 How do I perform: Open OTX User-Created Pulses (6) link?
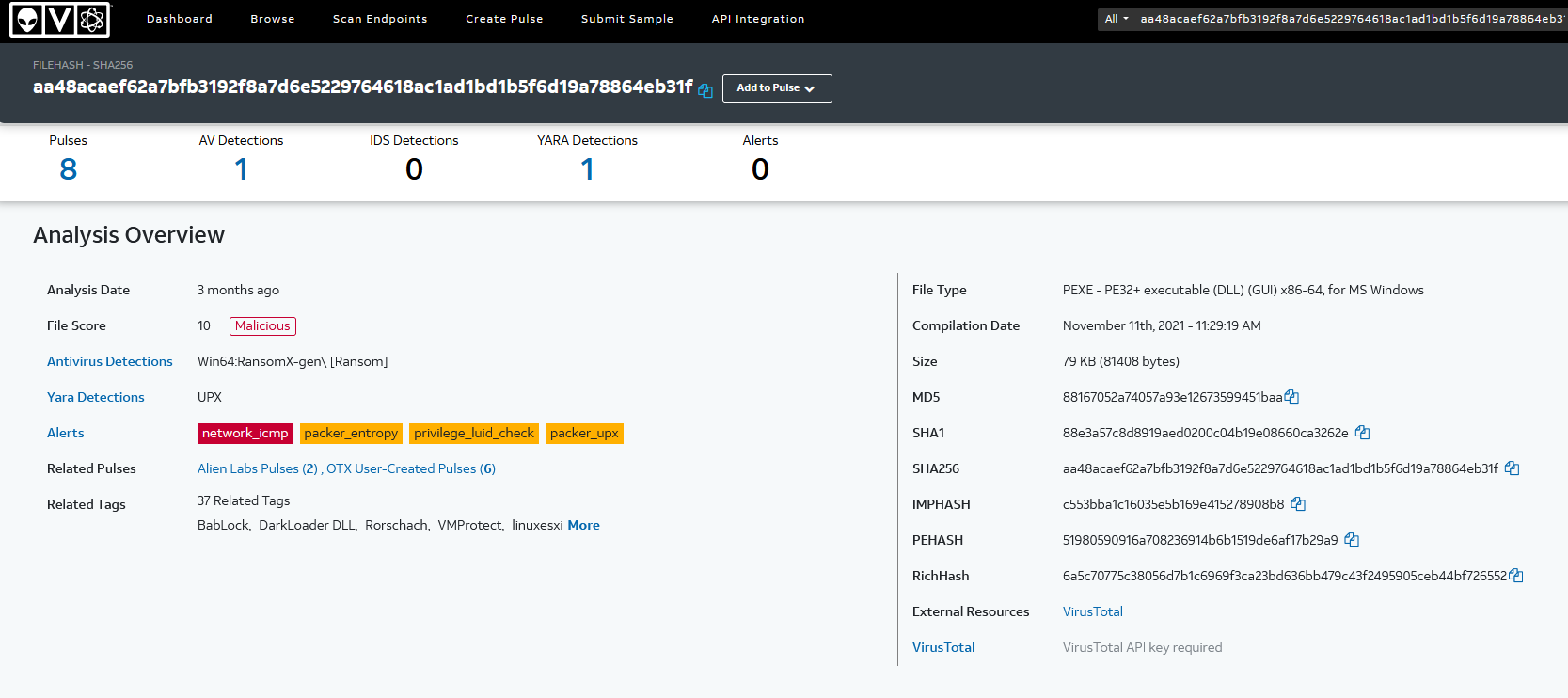click(411, 468)
